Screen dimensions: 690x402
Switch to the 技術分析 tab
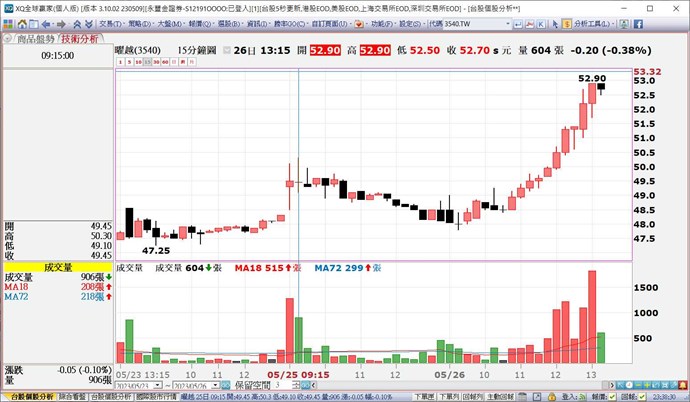(x=80, y=39)
